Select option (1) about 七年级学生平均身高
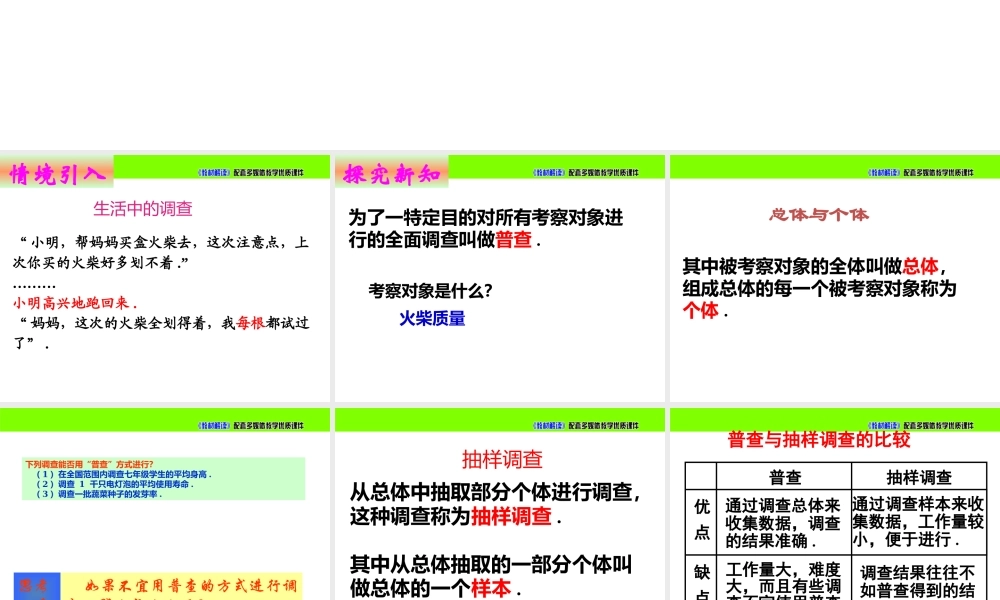The height and width of the screenshot is (600, 1000). pyautogui.click(x=125, y=473)
